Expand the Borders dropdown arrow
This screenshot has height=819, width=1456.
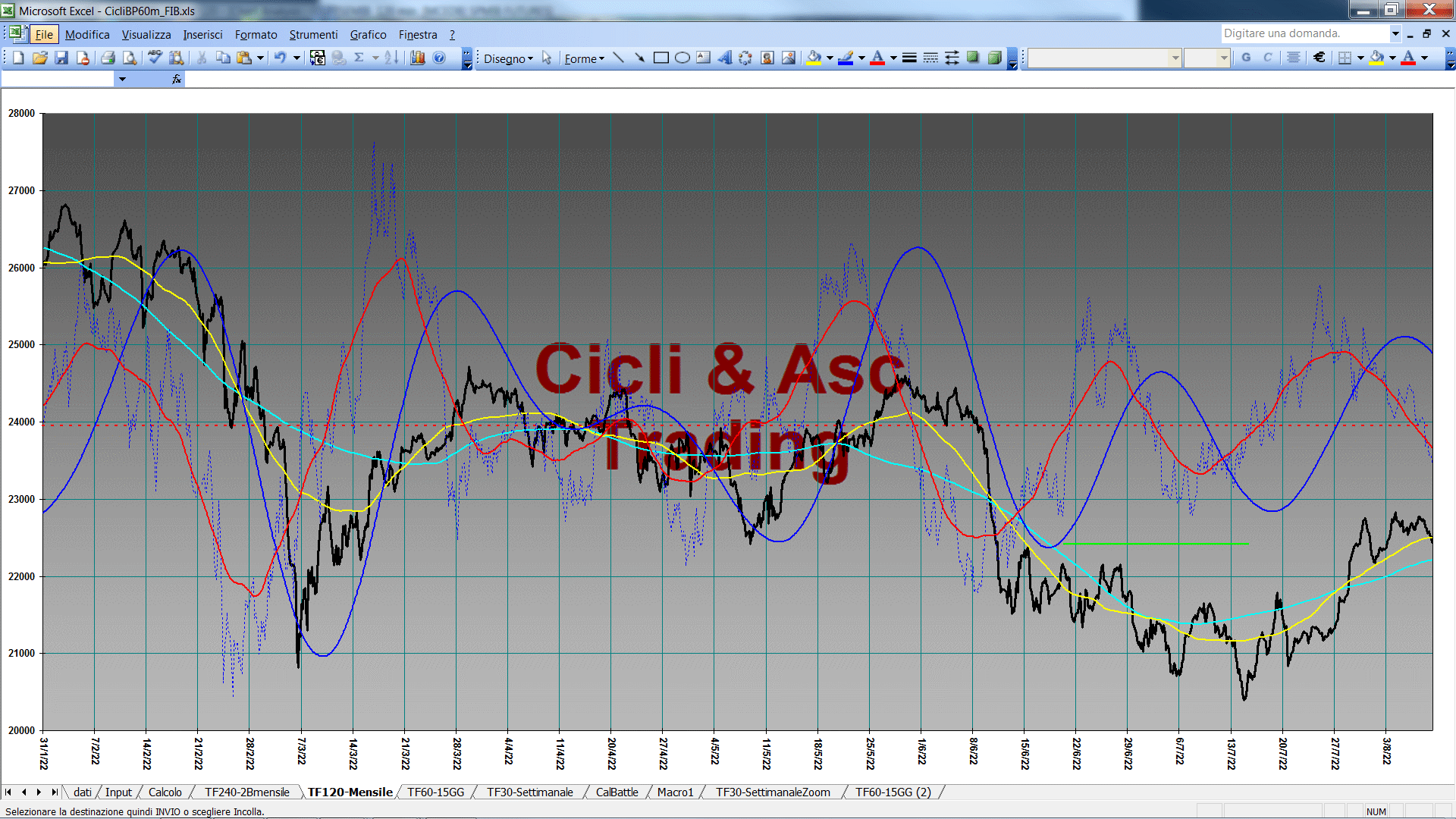pos(1360,58)
